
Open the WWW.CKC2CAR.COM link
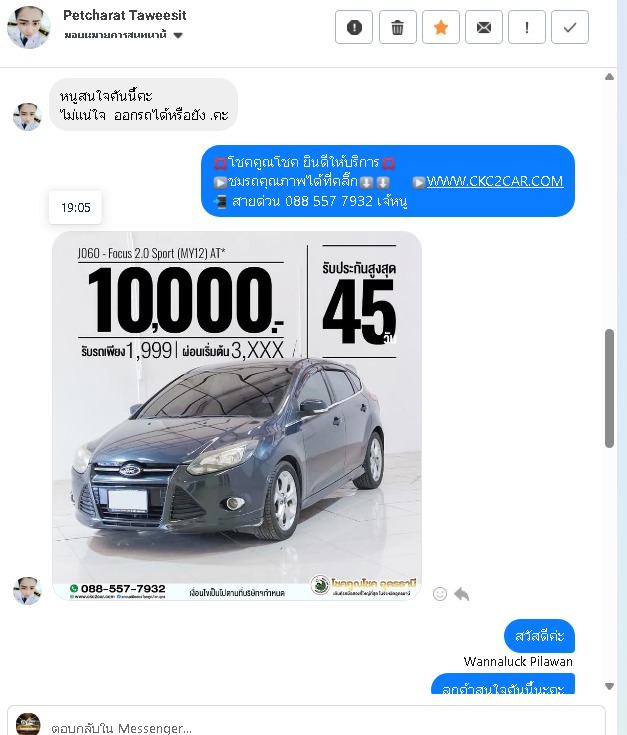pyautogui.click(x=494, y=181)
